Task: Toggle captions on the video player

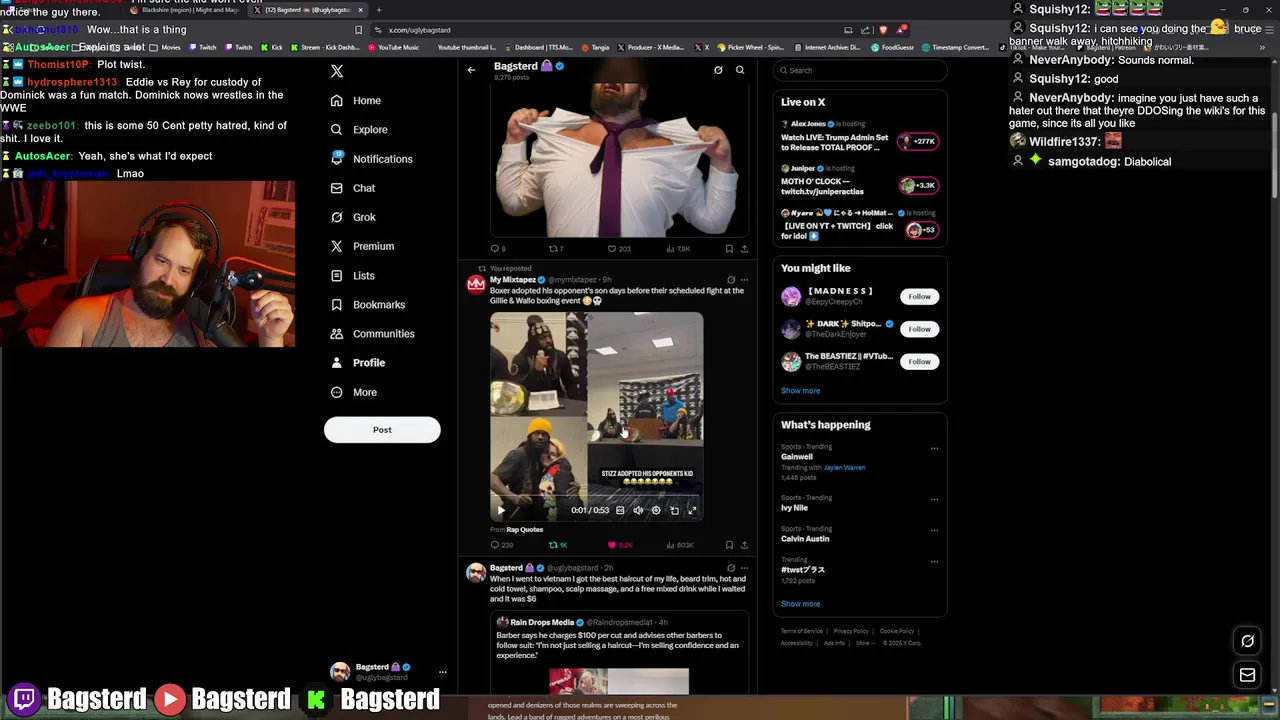Action: point(620,510)
